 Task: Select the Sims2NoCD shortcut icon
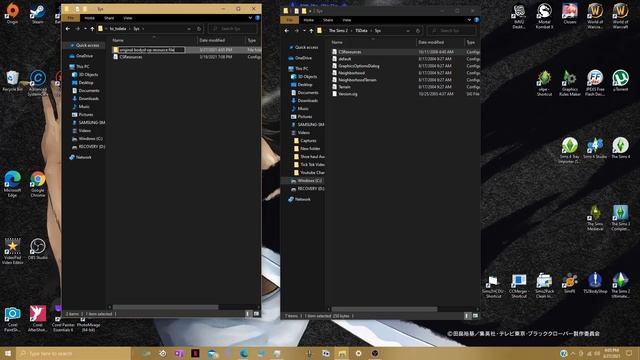(493, 286)
